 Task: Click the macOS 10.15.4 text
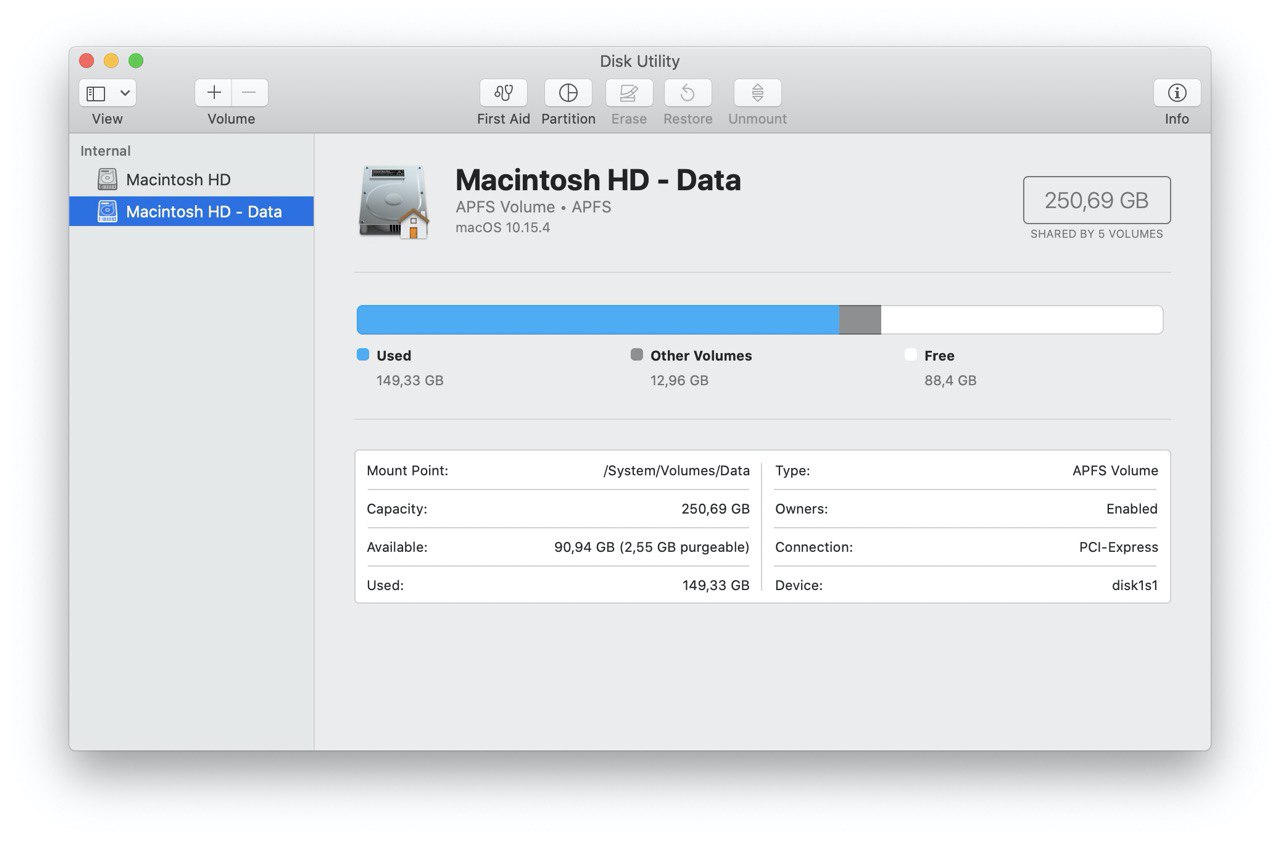[502, 227]
